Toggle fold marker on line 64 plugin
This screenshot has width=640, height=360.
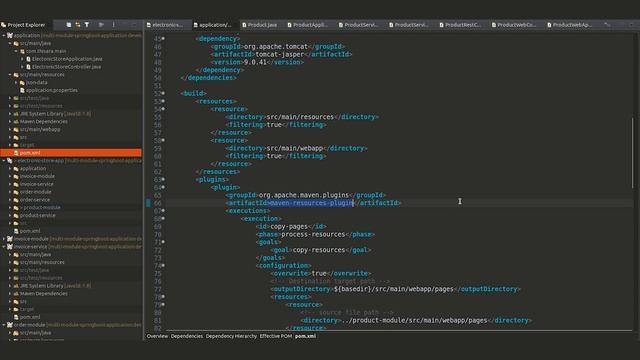[x=163, y=187]
